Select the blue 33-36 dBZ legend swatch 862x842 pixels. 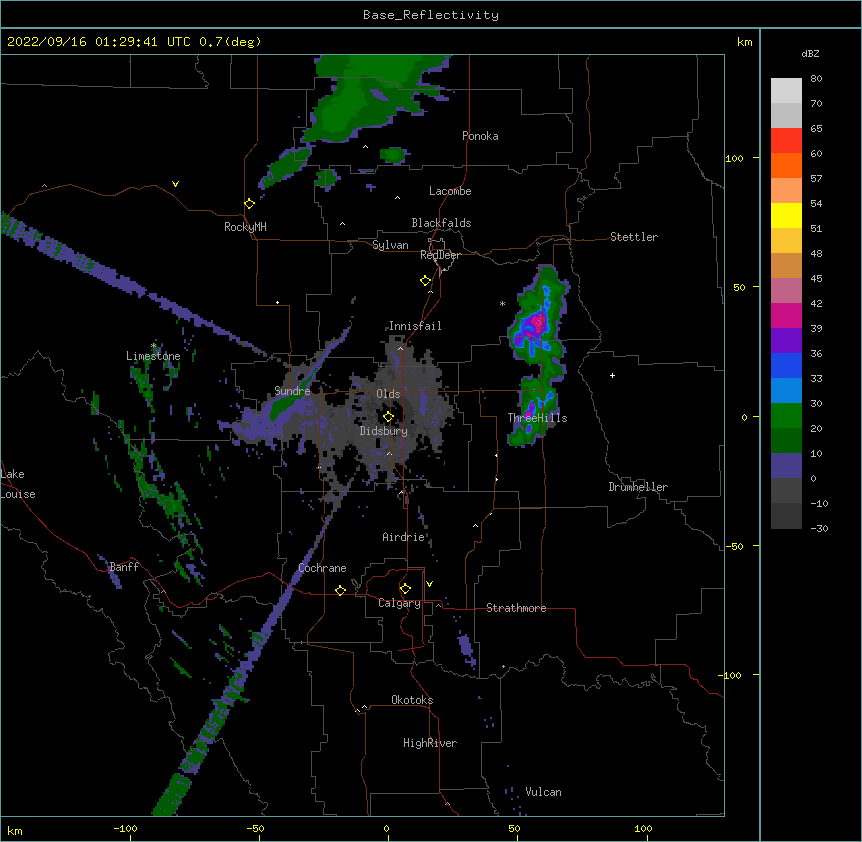786,365
